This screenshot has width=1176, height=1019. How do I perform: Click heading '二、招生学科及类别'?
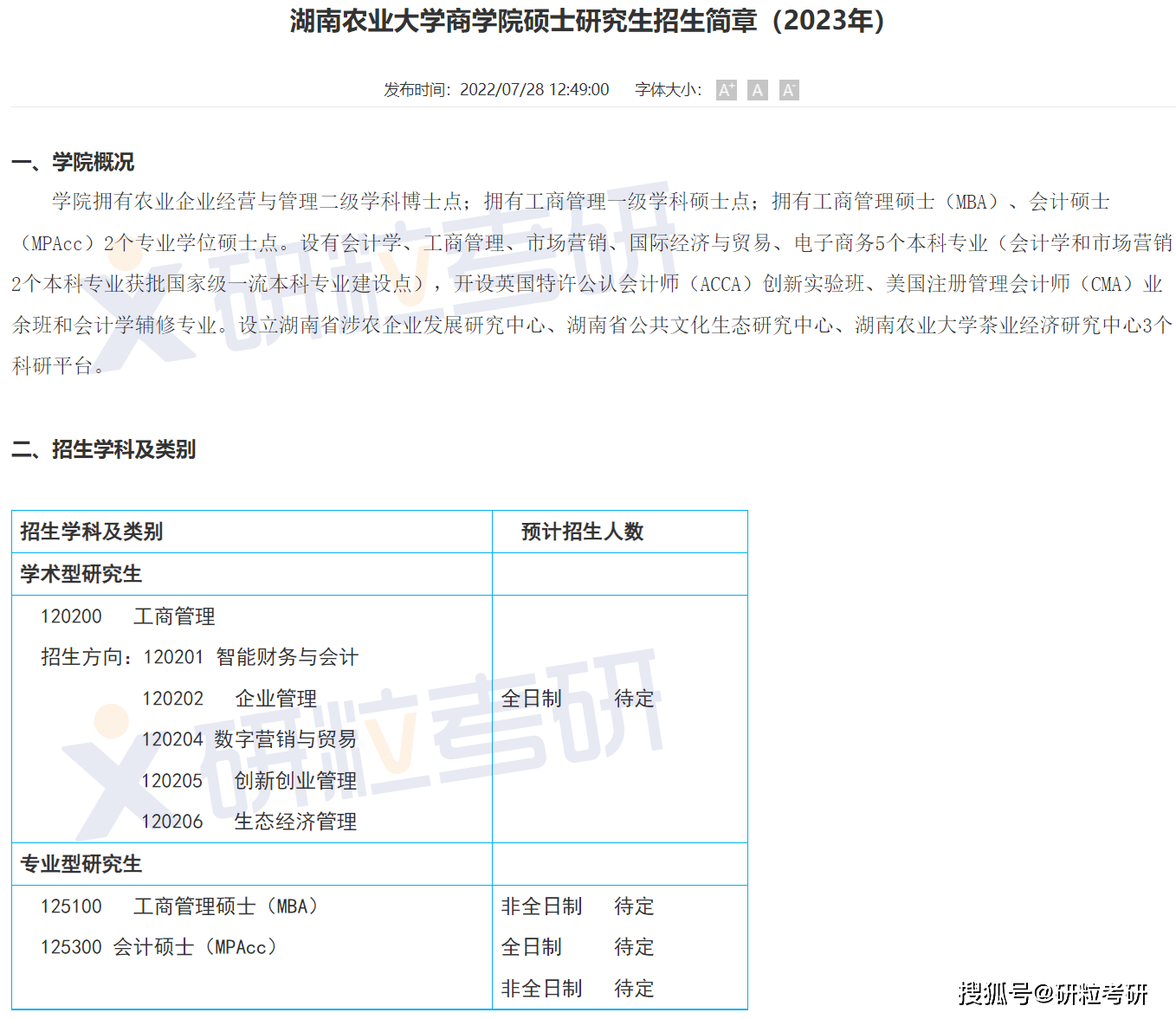pyautogui.click(x=103, y=449)
